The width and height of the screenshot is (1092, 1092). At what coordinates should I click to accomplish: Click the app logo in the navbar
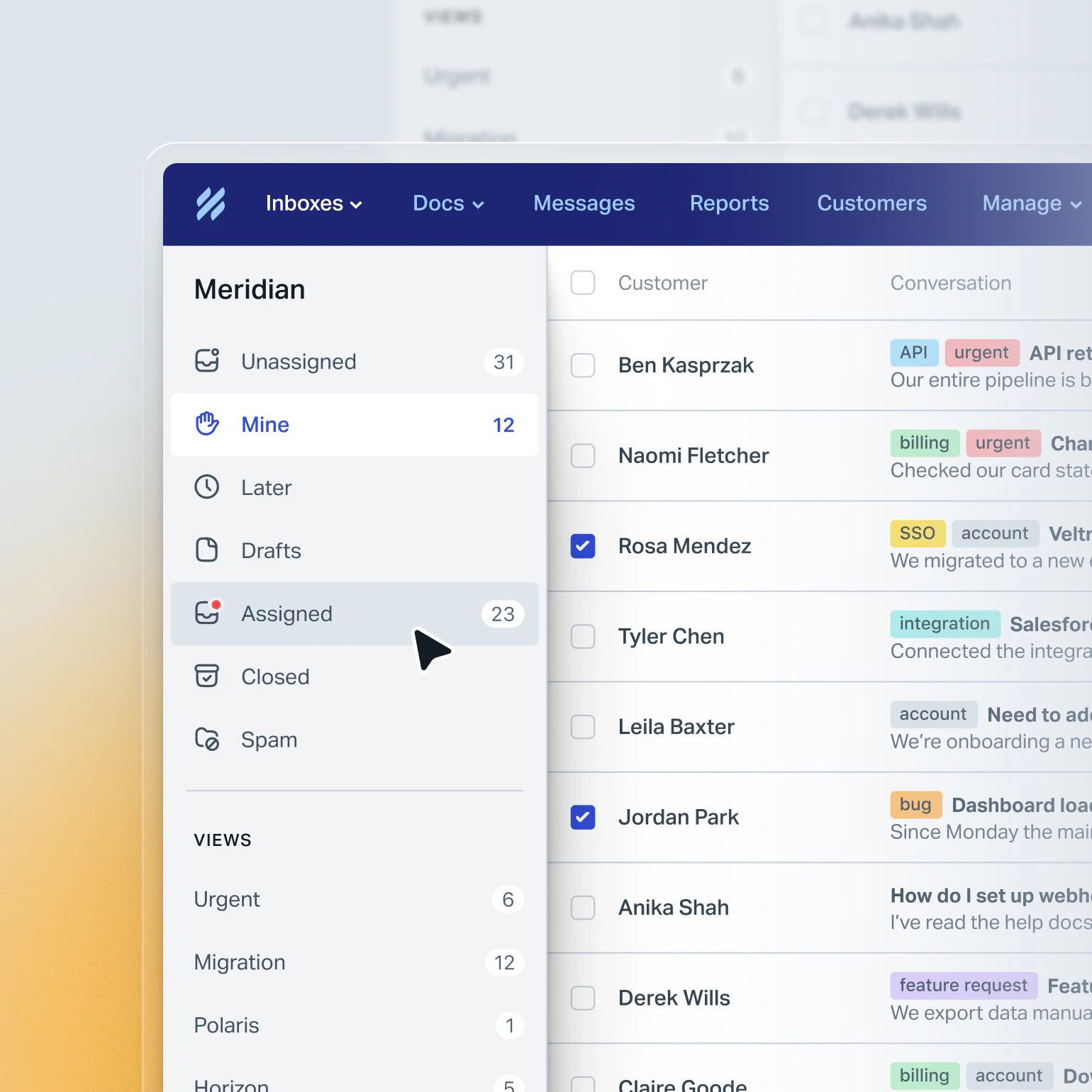[x=210, y=204]
